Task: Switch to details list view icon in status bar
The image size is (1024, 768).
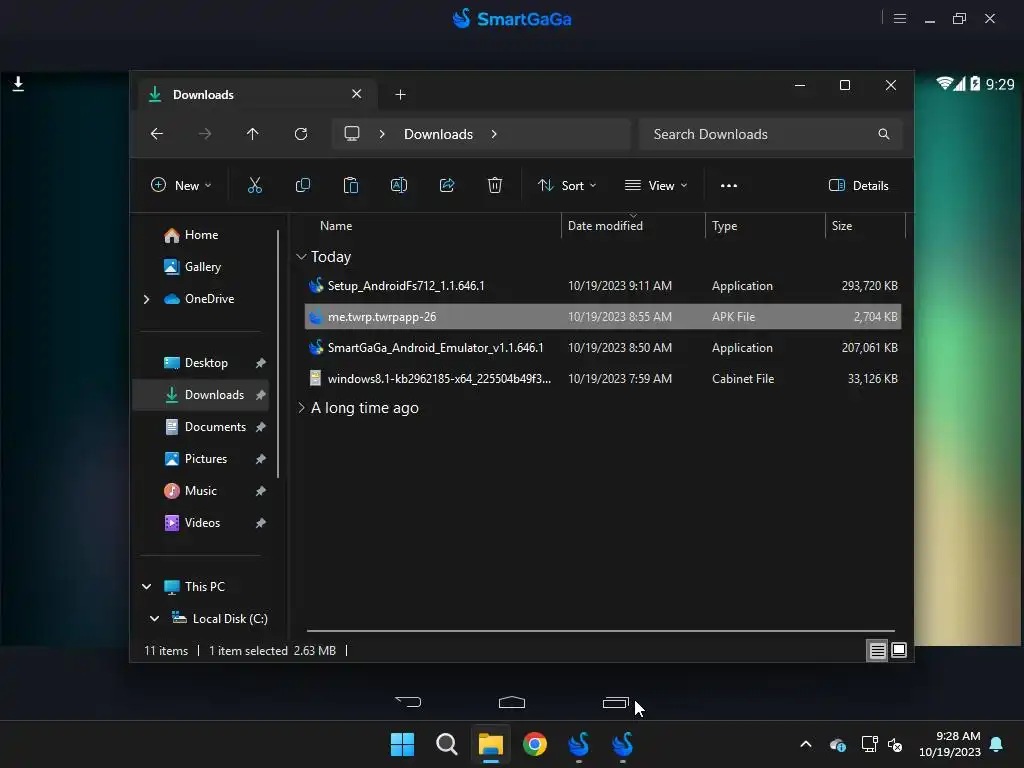Action: [877, 650]
